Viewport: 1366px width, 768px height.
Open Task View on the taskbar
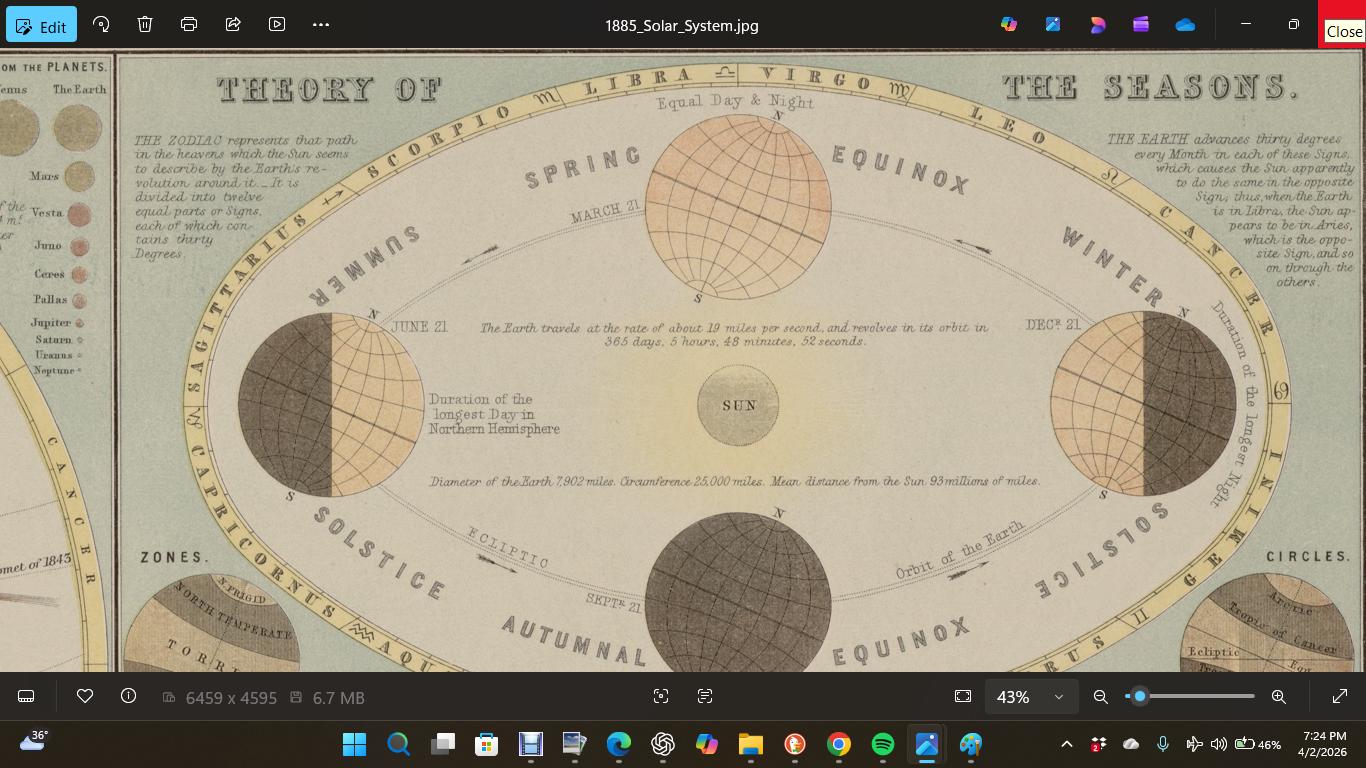tap(443, 744)
